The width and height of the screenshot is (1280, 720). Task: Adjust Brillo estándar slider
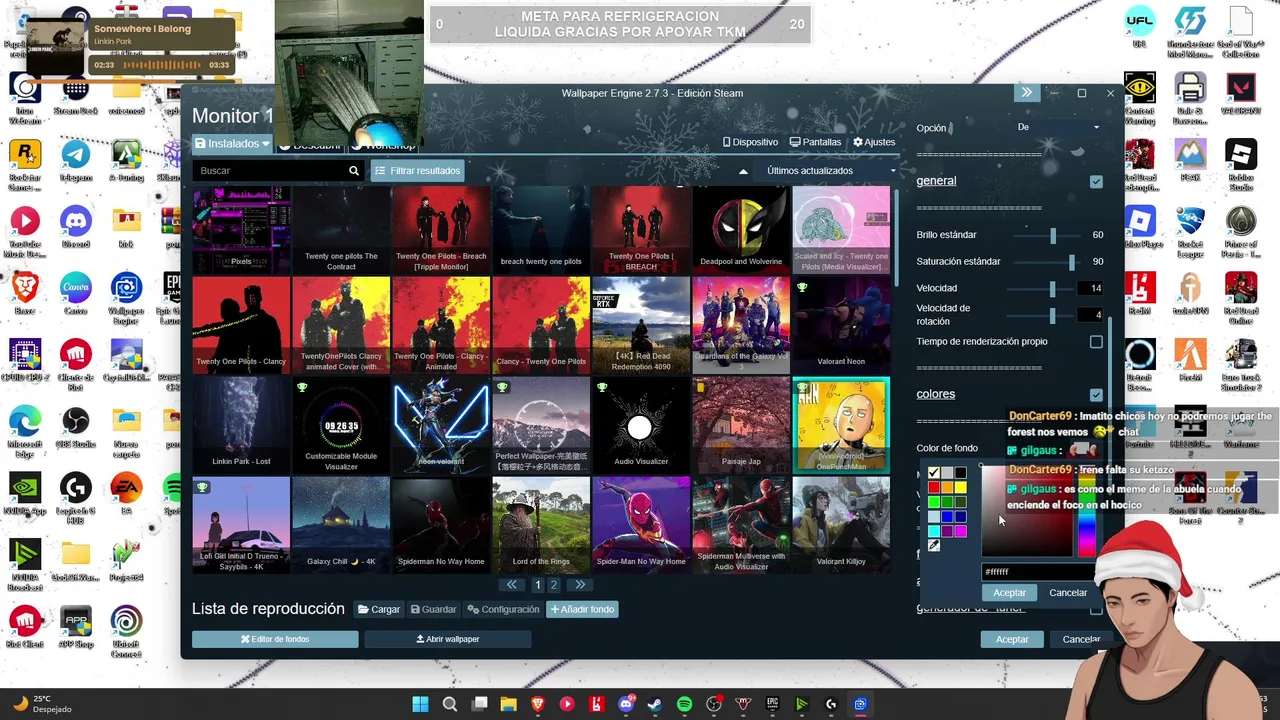(1045, 235)
